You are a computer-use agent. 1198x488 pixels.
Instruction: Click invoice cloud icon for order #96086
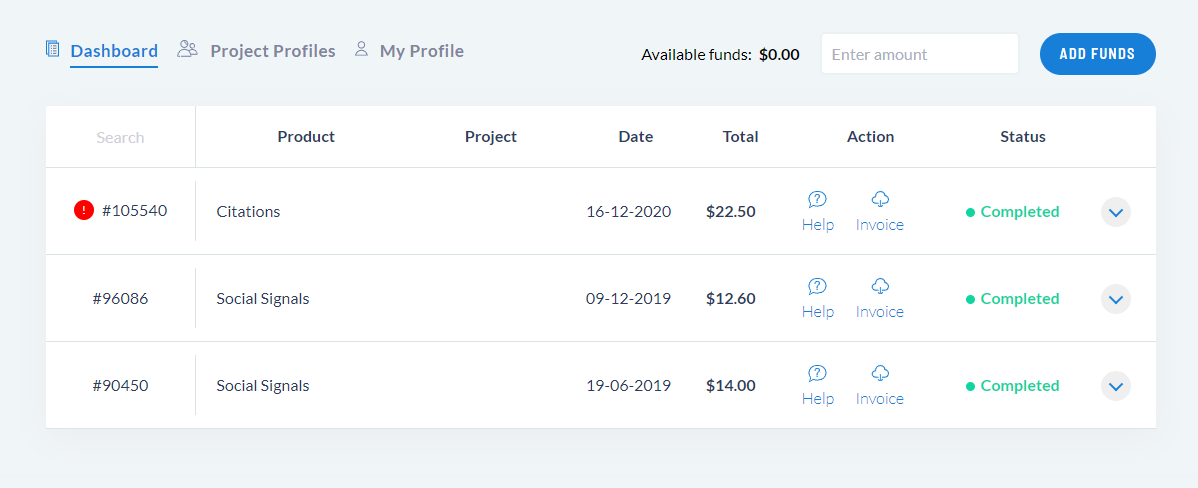[880, 286]
